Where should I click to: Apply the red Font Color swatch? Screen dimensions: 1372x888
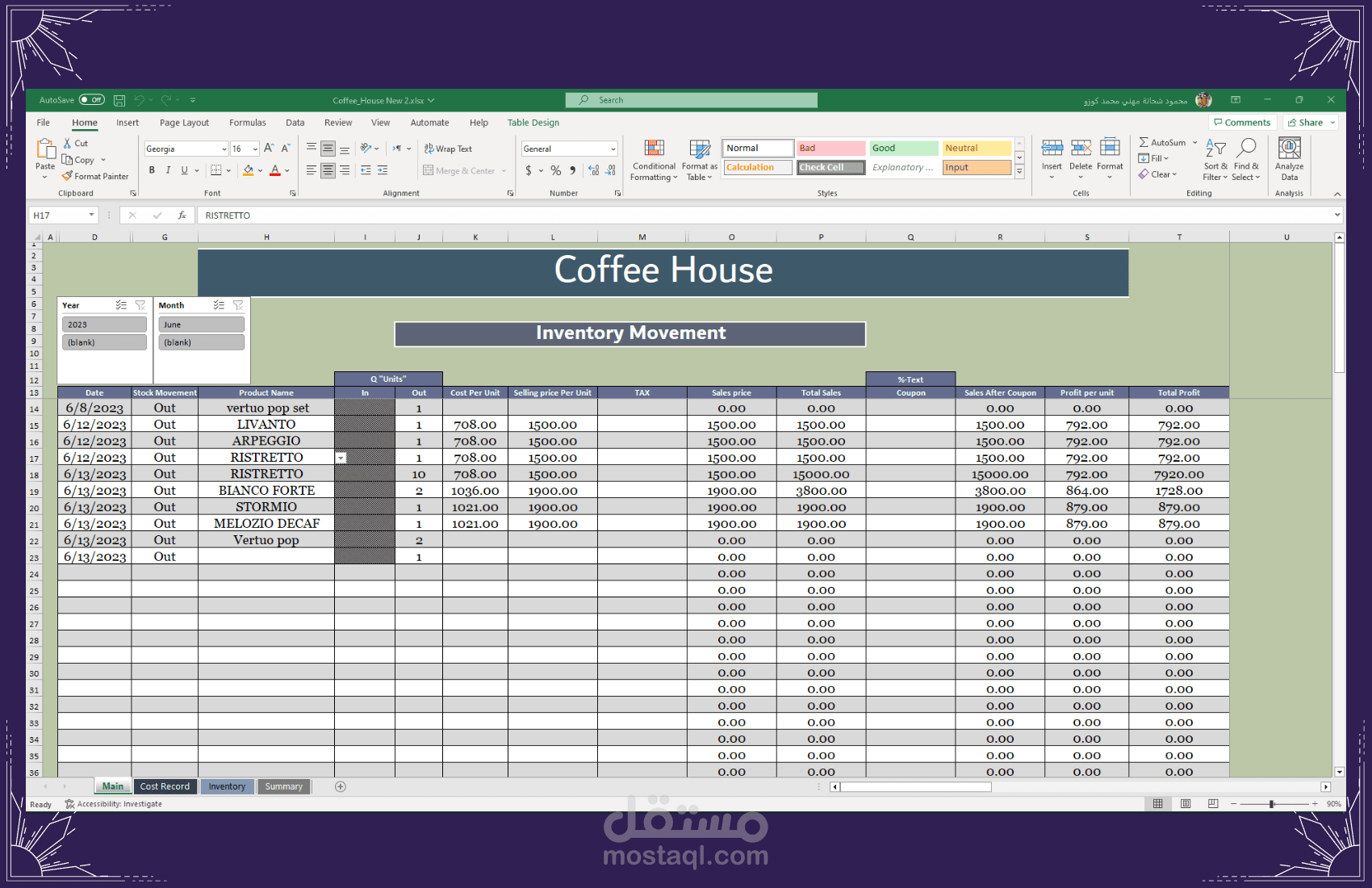[x=275, y=170]
